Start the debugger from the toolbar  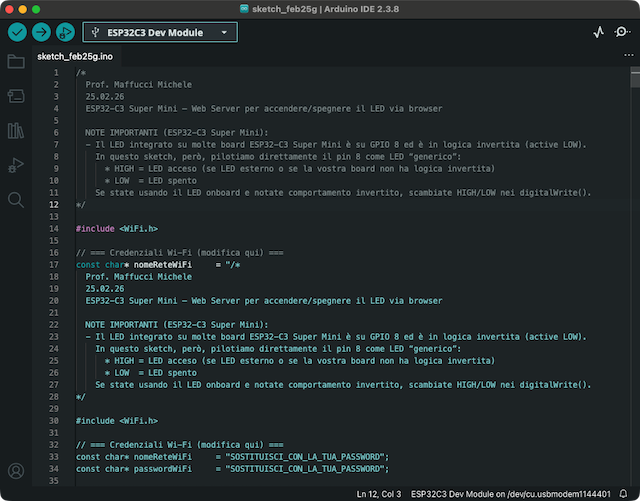[65, 32]
